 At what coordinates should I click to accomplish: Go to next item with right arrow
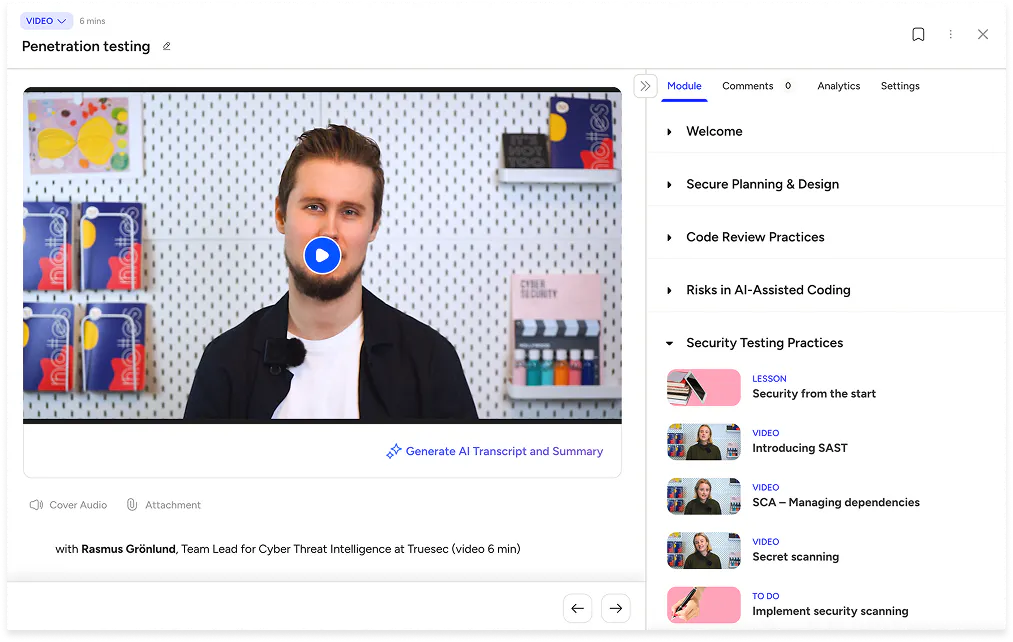click(x=616, y=608)
